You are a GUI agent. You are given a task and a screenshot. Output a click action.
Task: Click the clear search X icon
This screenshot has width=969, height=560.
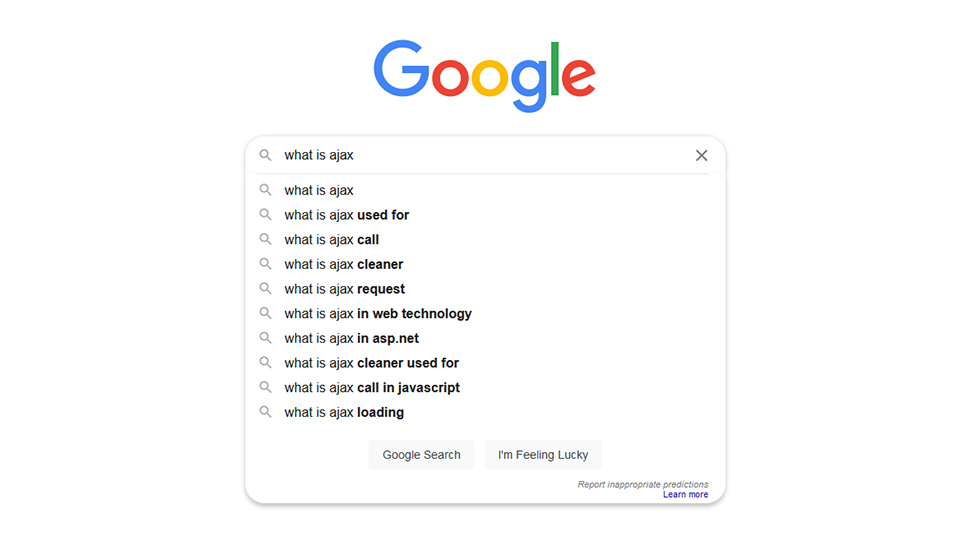[x=701, y=155]
